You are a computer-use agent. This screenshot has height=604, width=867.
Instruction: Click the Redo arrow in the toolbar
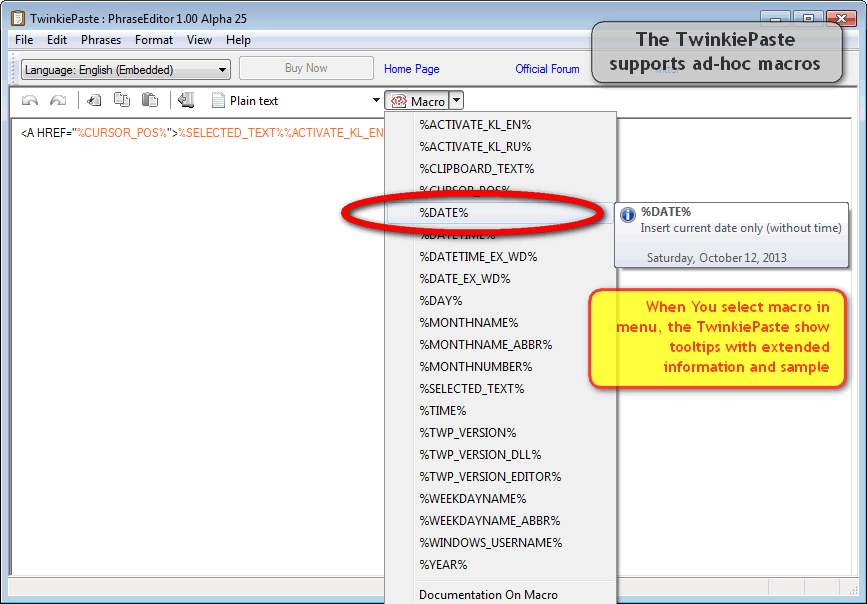[58, 101]
